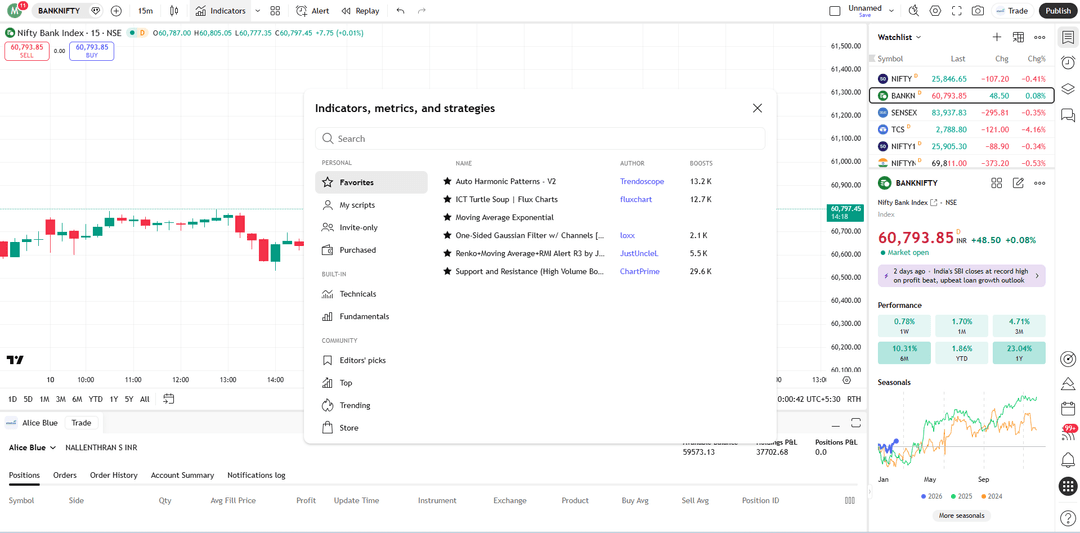1080x533 pixels.
Task: Open the Alice Blue account dropdown
Action: tap(32, 447)
